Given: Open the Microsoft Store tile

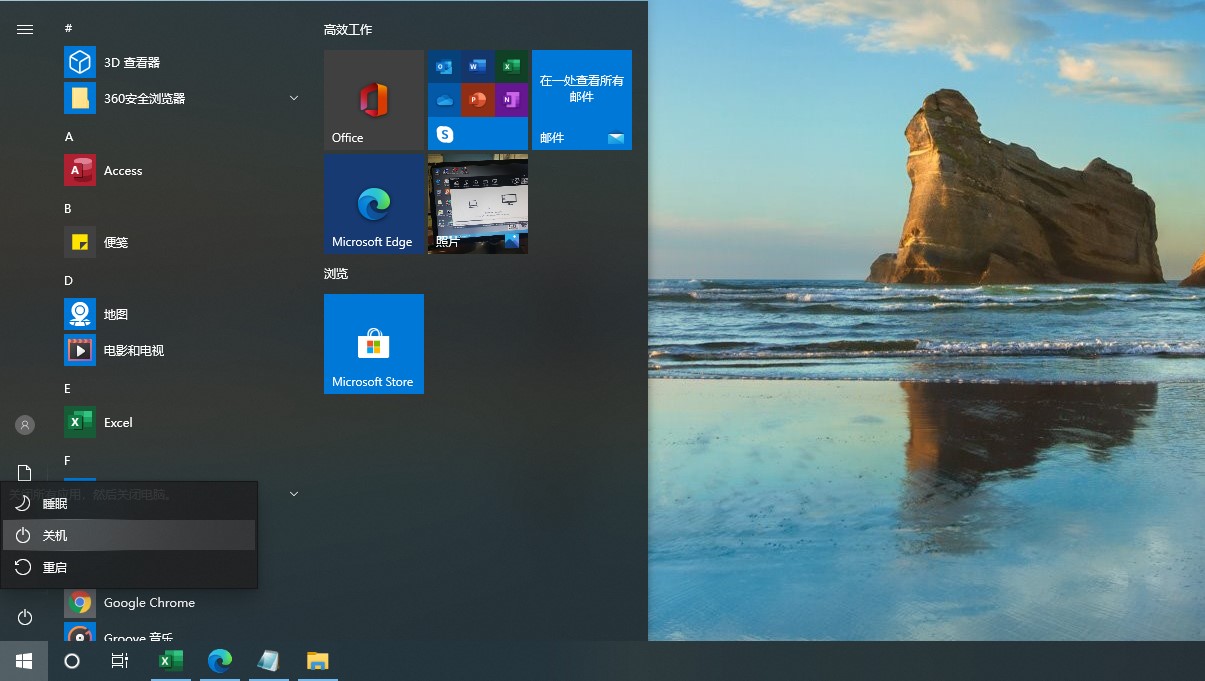Looking at the screenshot, I should pos(374,344).
